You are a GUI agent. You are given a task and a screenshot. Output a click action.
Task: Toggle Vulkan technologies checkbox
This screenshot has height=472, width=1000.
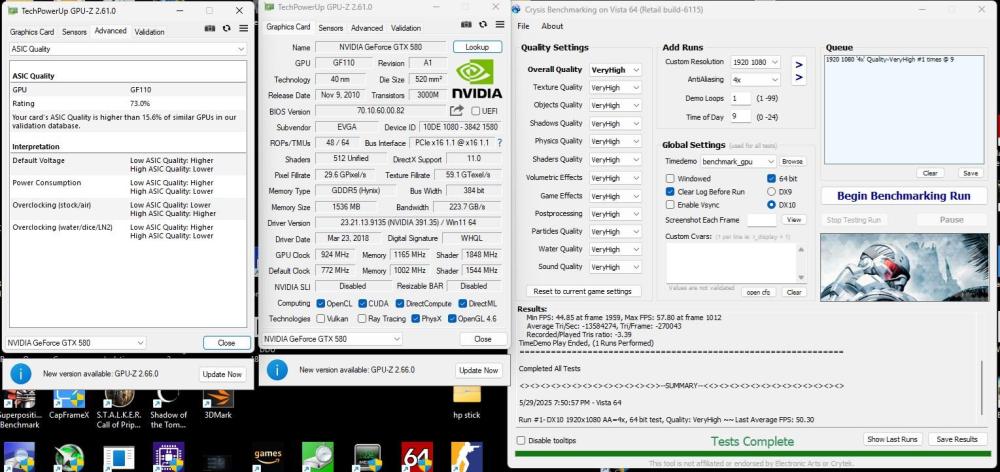(320, 318)
